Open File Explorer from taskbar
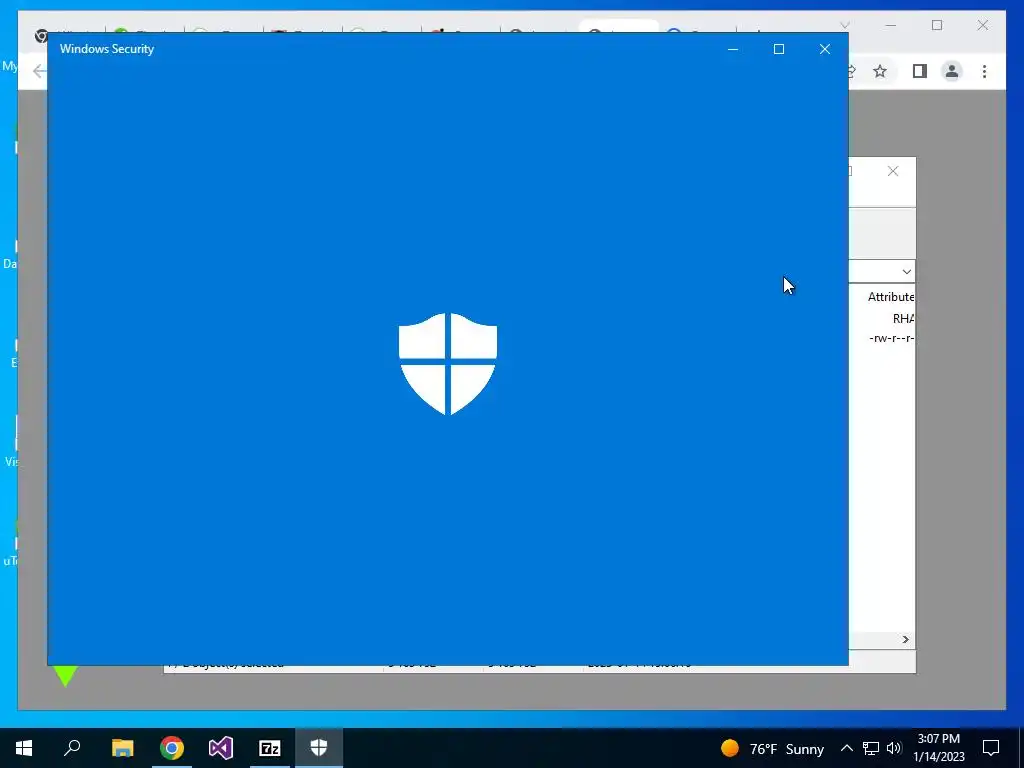This screenshot has height=768, width=1024. [x=122, y=748]
